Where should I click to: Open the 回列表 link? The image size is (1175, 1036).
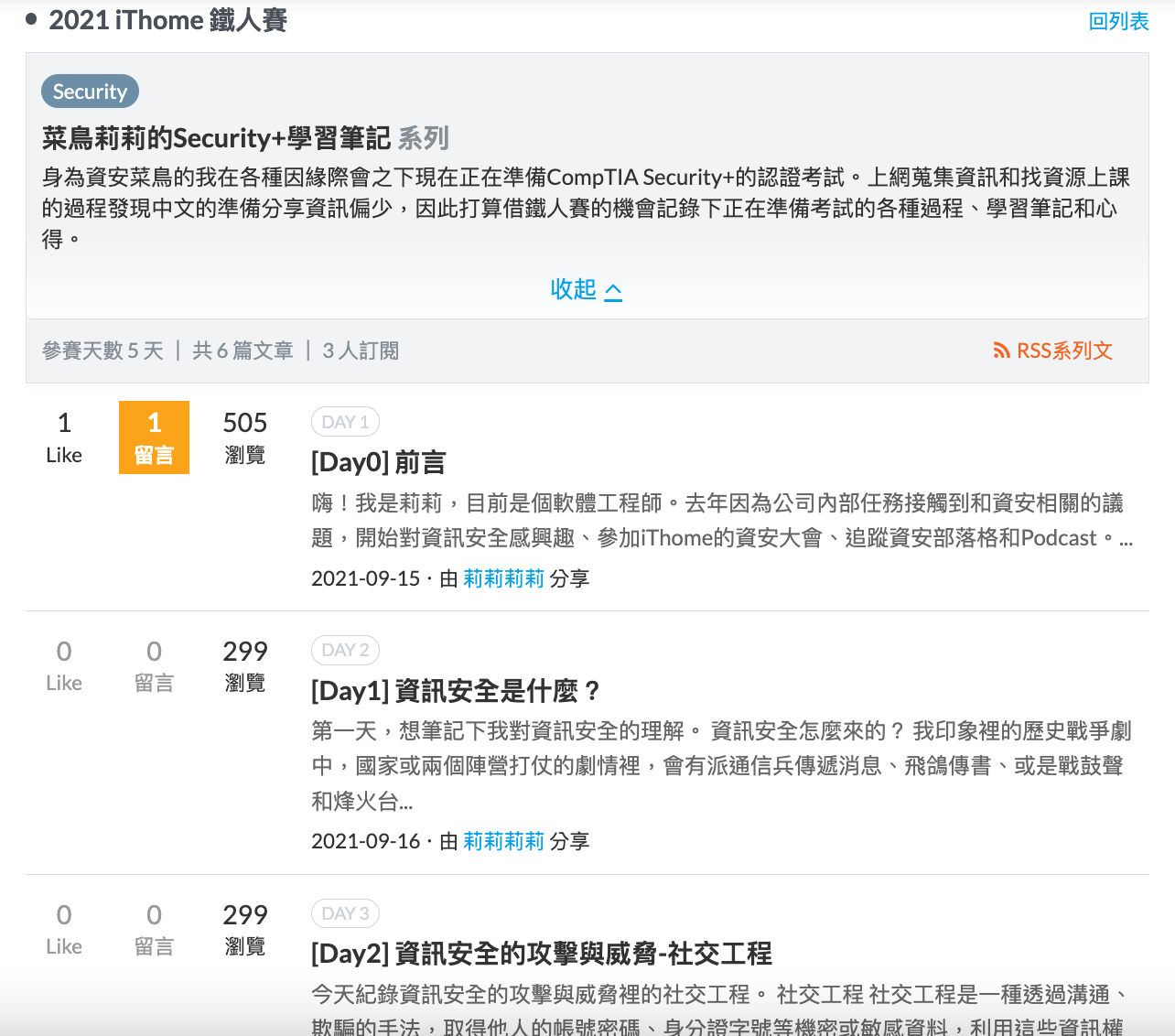click(1118, 21)
